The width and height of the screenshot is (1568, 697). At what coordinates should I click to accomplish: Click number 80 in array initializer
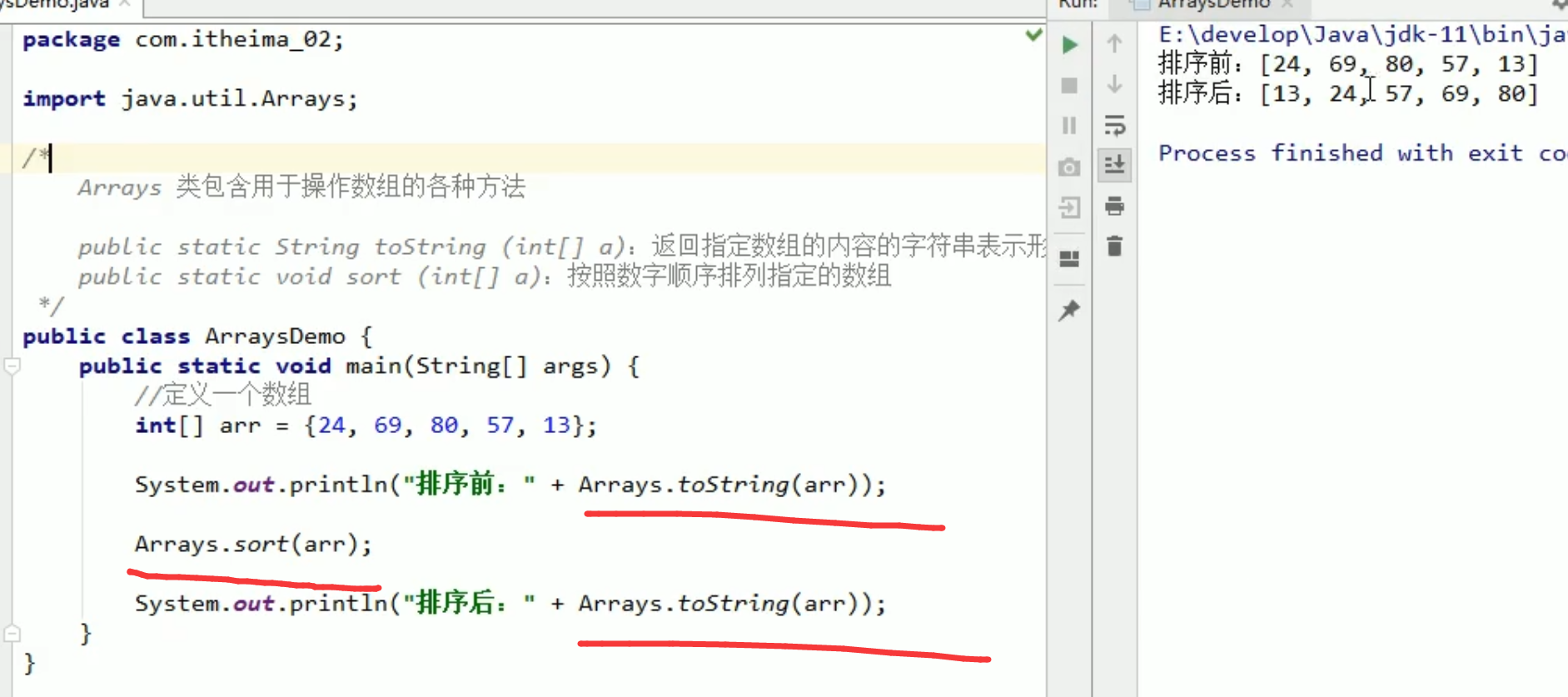pyautogui.click(x=444, y=426)
